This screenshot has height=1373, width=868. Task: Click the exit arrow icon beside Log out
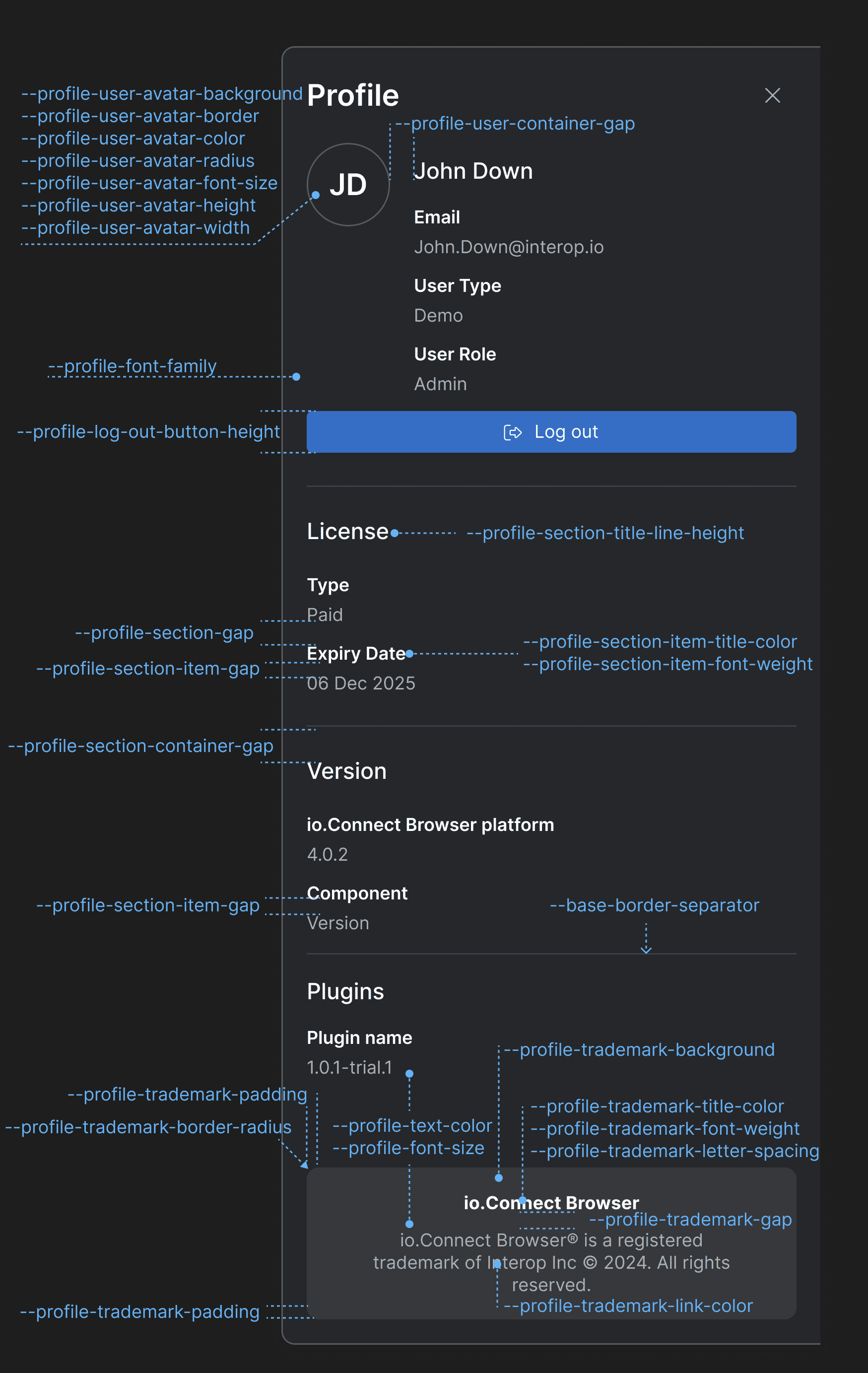[x=512, y=433]
